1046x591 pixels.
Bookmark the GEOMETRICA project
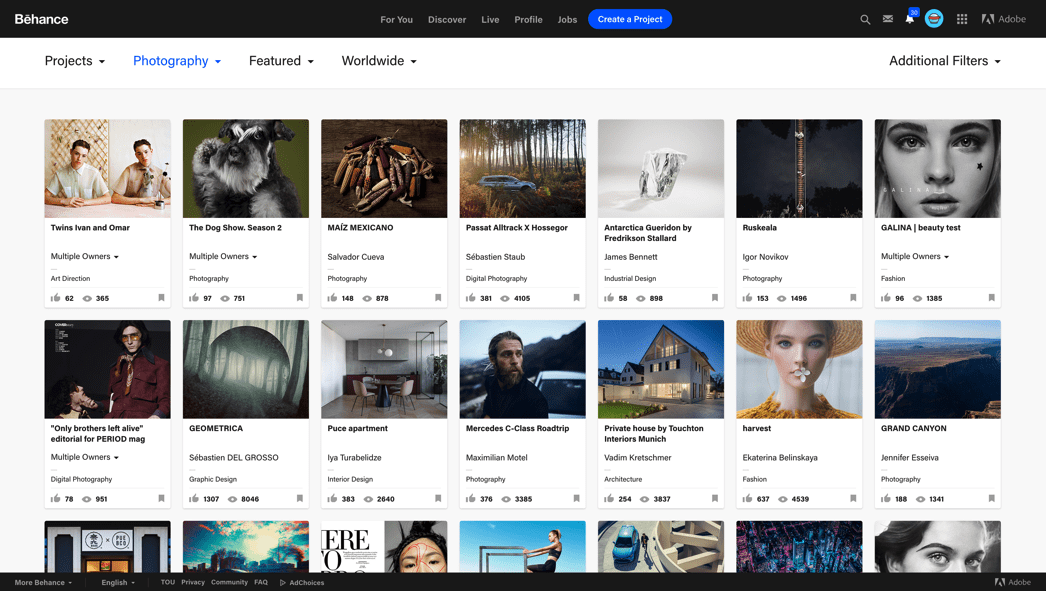[299, 498]
